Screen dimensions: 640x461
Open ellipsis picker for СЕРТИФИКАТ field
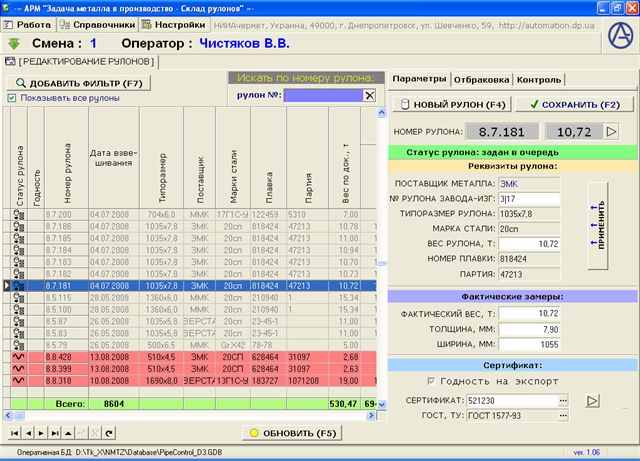[x=563, y=401]
